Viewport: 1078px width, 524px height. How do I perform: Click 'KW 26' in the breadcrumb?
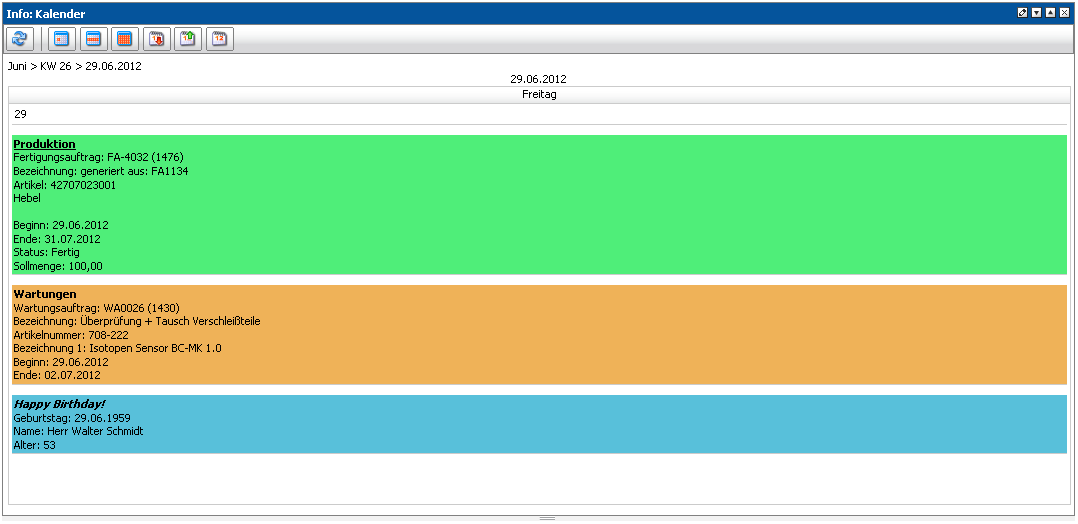click(x=57, y=67)
